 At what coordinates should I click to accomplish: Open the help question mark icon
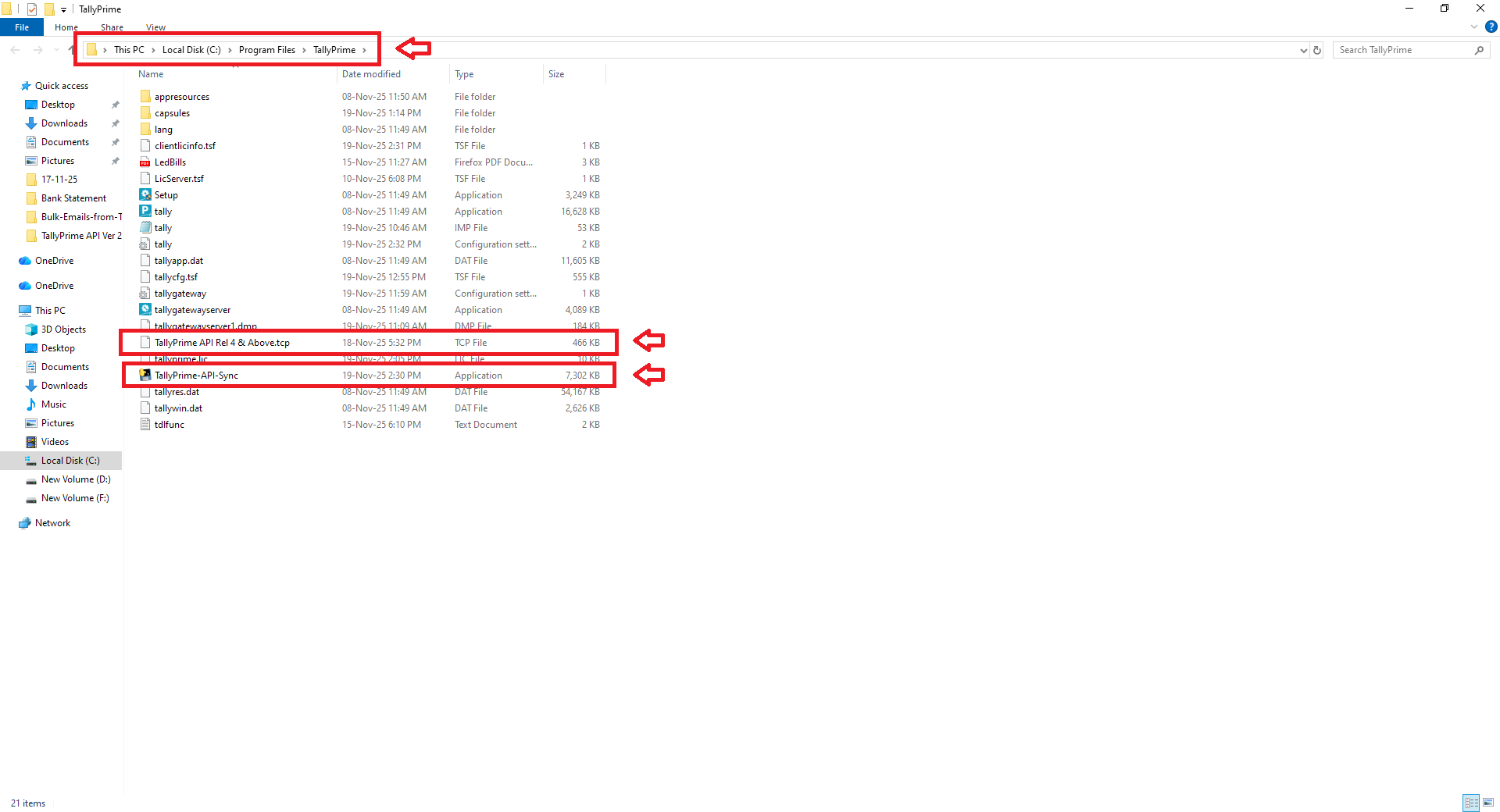[1491, 27]
